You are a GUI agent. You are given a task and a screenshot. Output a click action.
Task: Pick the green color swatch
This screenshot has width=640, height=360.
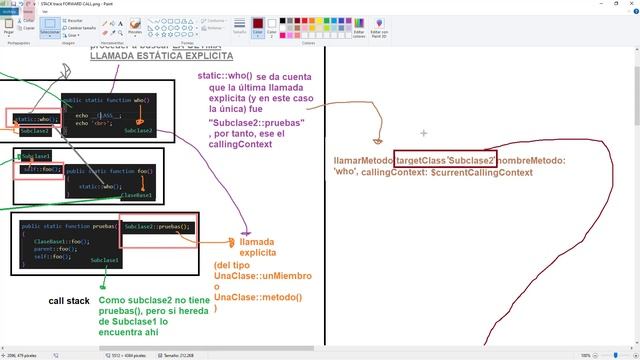pos(327,21)
